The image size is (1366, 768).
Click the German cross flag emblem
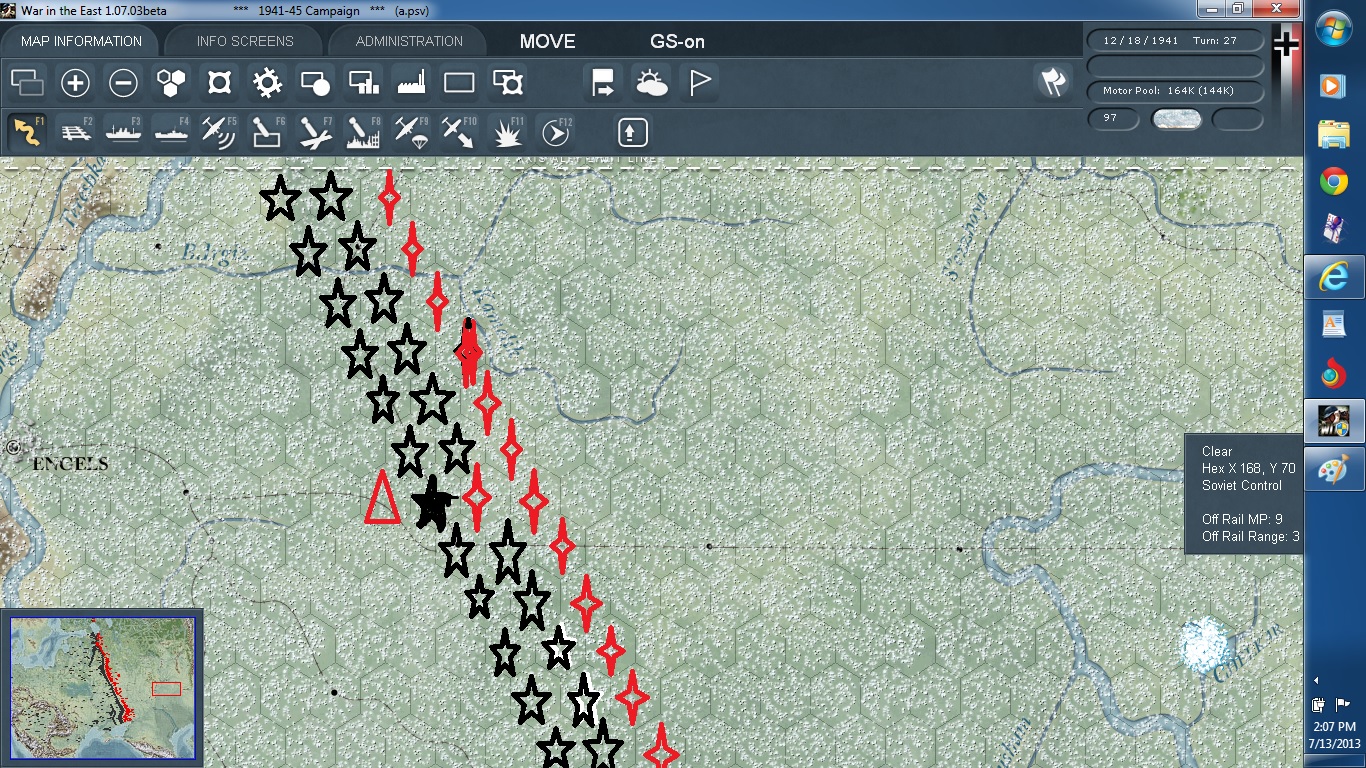(x=1286, y=44)
